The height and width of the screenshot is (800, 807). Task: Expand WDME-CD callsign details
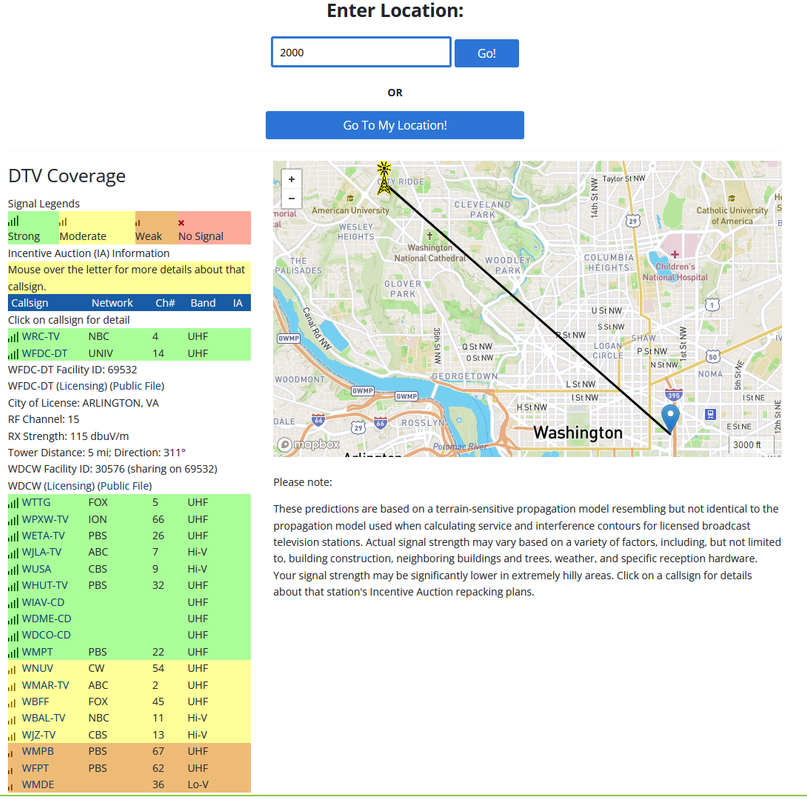pyautogui.click(x=46, y=618)
